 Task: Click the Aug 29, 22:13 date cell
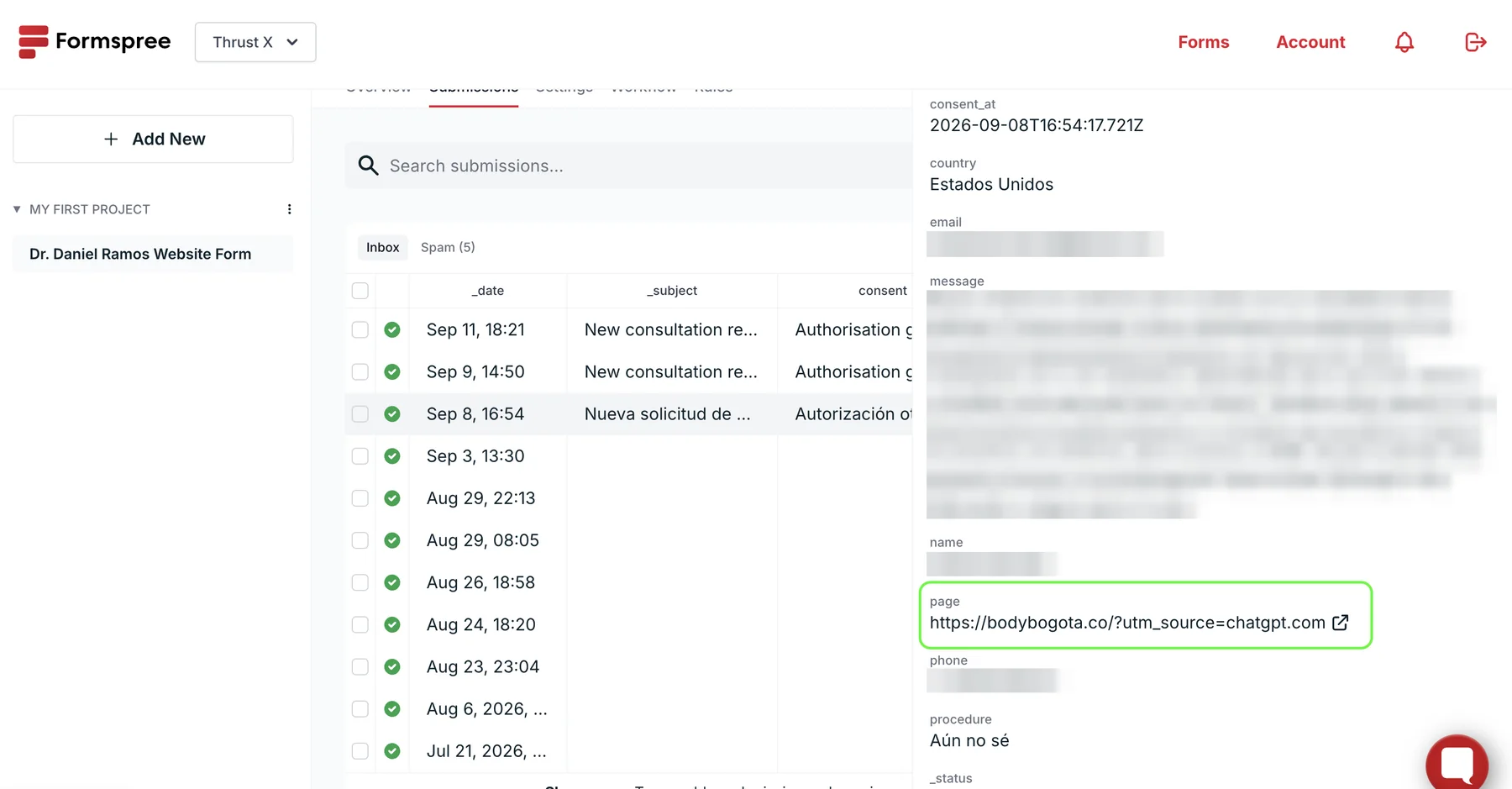click(480, 498)
